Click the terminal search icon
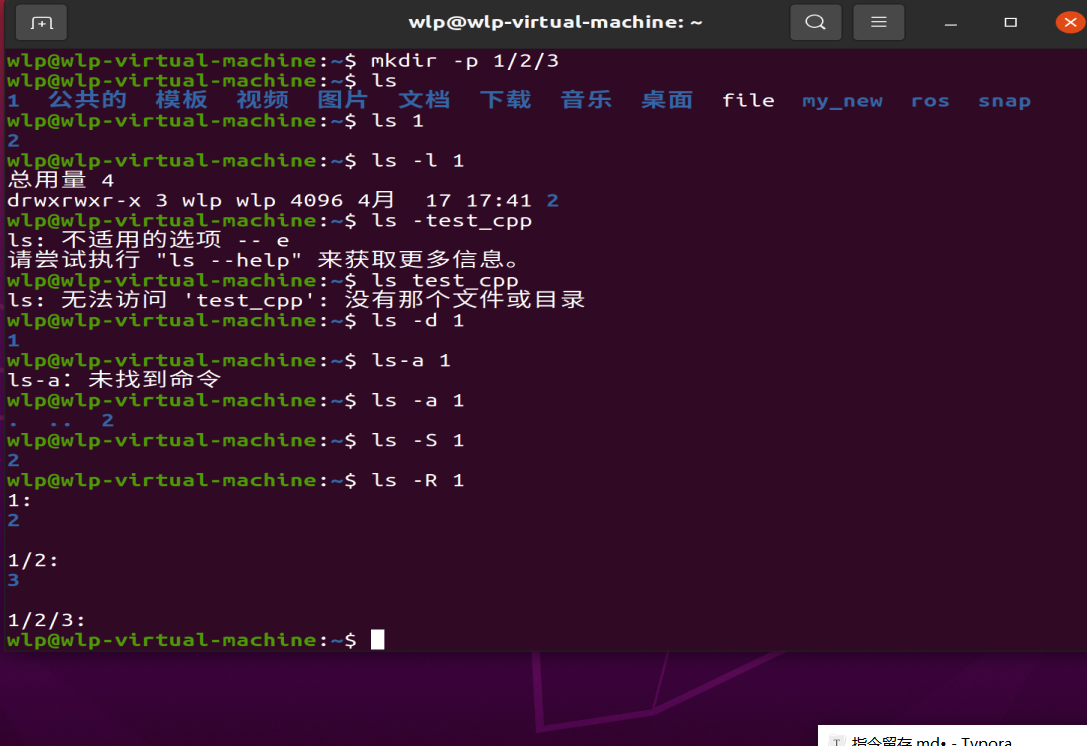 coord(815,22)
